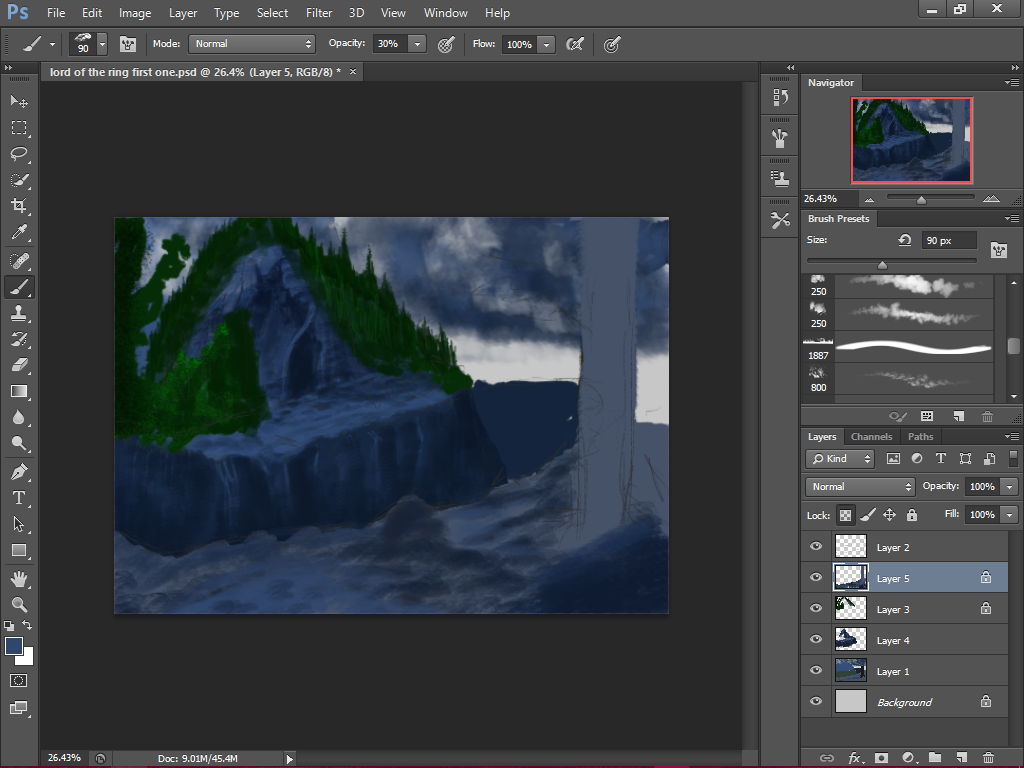This screenshot has width=1024, height=768.
Task: Open the brush Mode dropdown
Action: pyautogui.click(x=252, y=44)
